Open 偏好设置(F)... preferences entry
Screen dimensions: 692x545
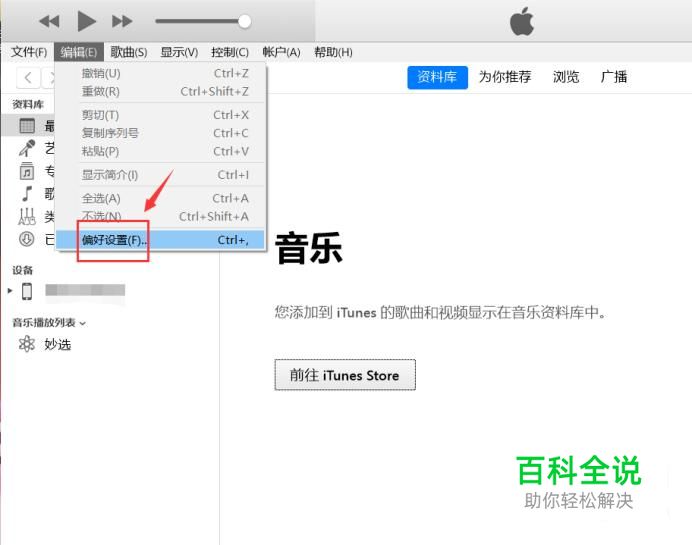pos(160,240)
